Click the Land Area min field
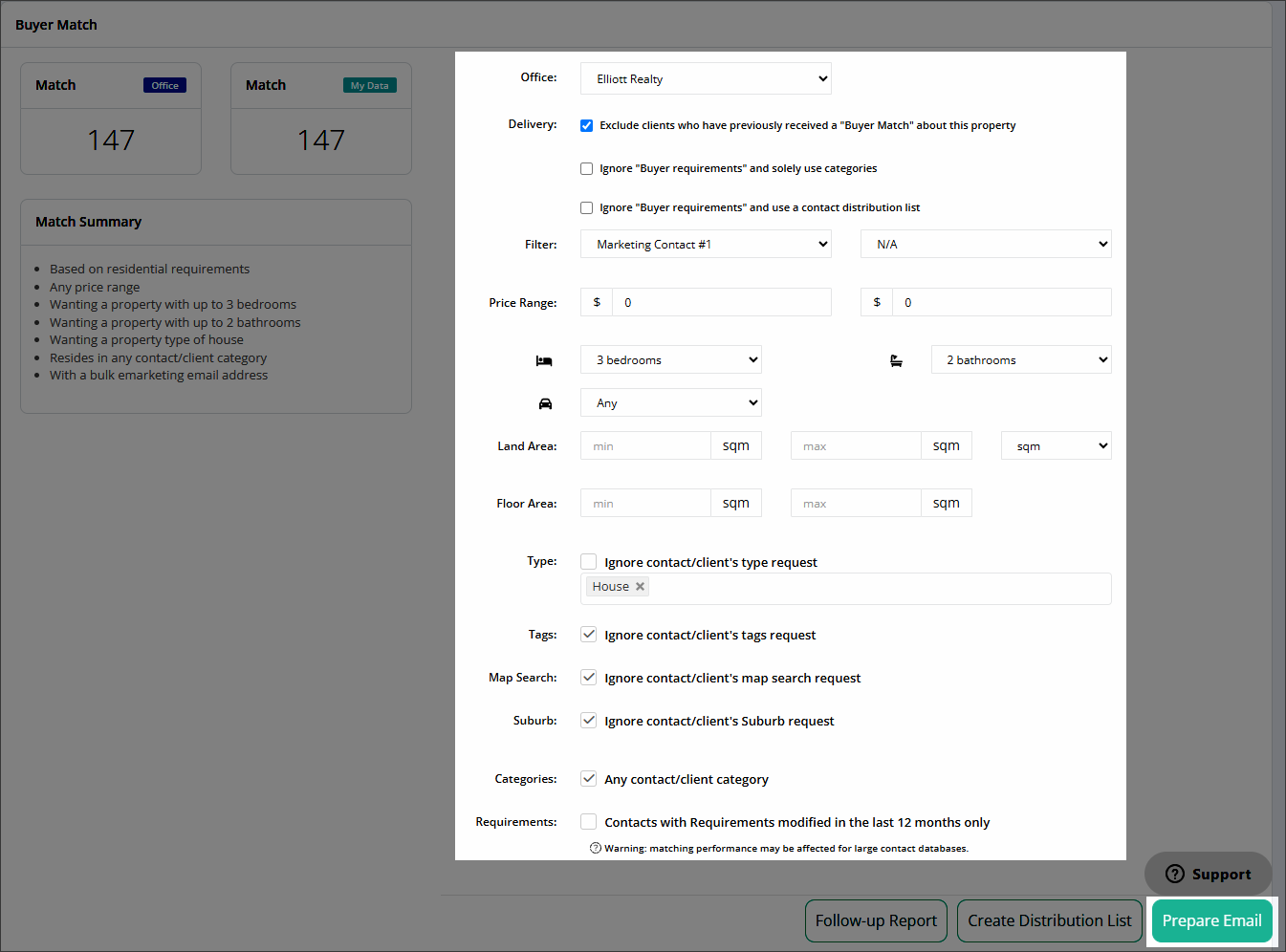Screen dimensions: 1286x952 [x=645, y=445]
